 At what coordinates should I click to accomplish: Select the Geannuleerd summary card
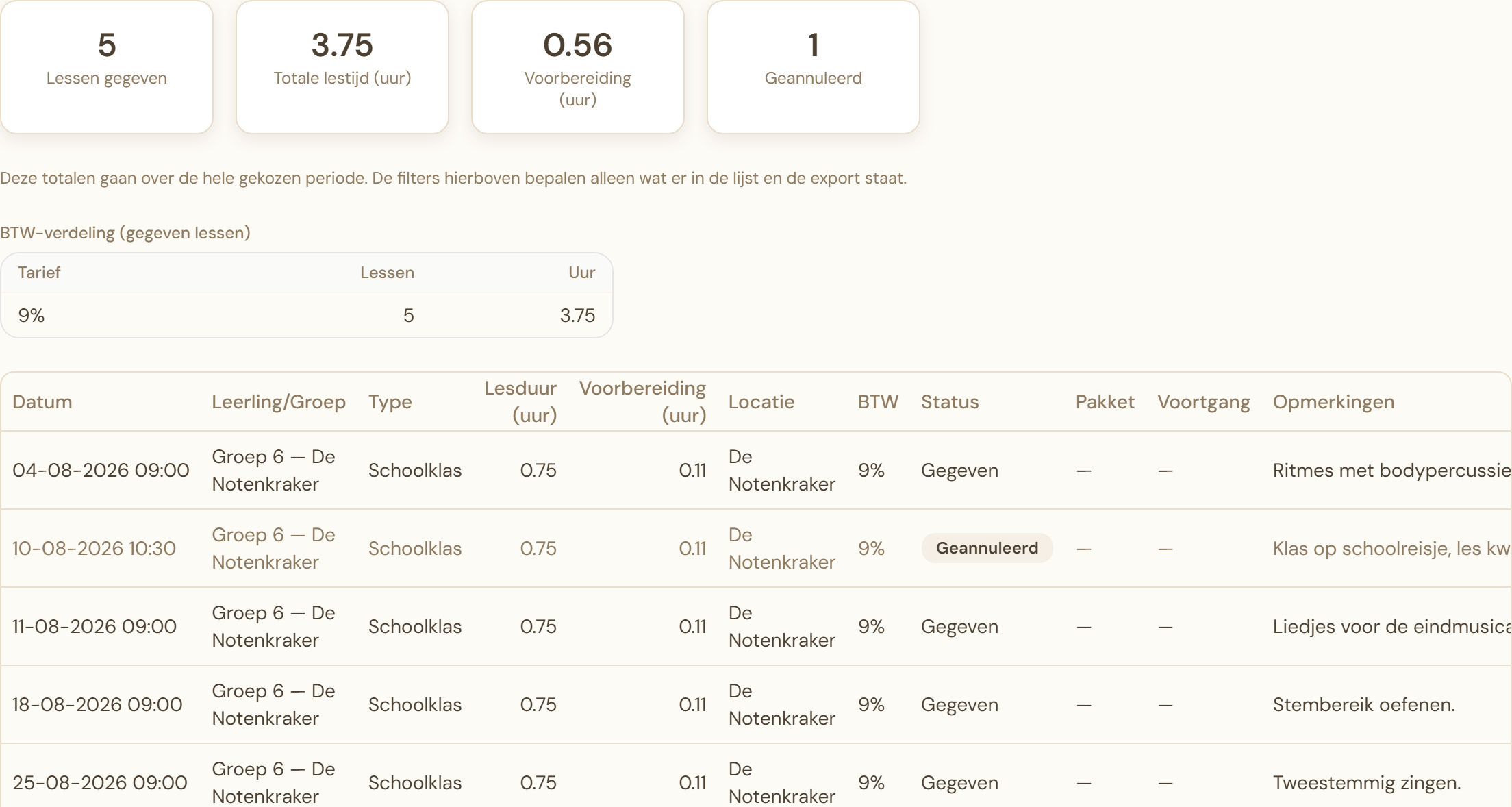(x=814, y=66)
